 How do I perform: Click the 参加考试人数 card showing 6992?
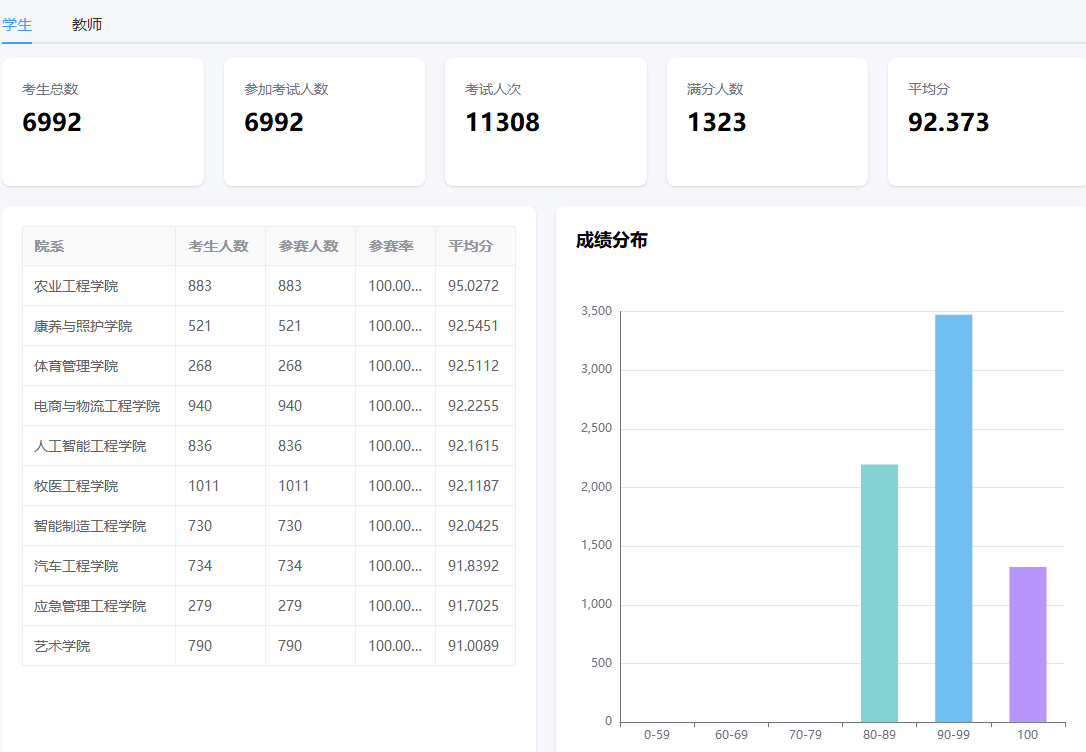(324, 120)
